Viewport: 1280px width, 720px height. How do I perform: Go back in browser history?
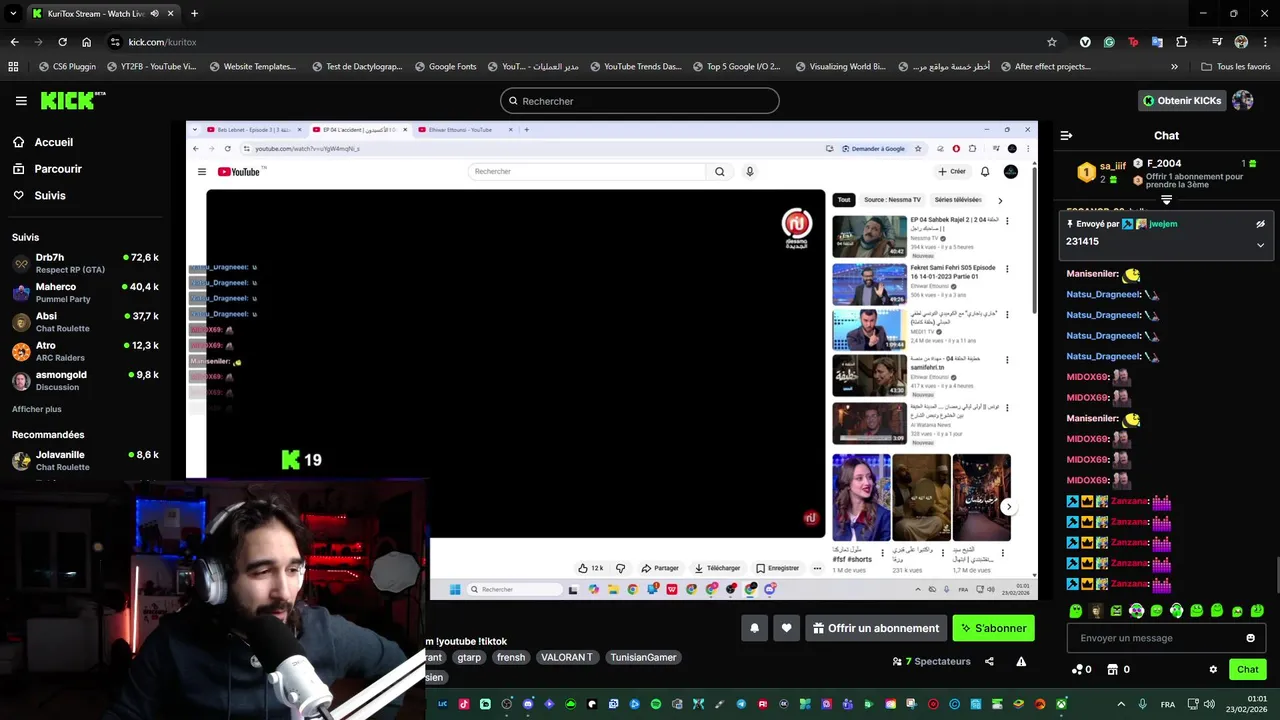pyautogui.click(x=14, y=42)
